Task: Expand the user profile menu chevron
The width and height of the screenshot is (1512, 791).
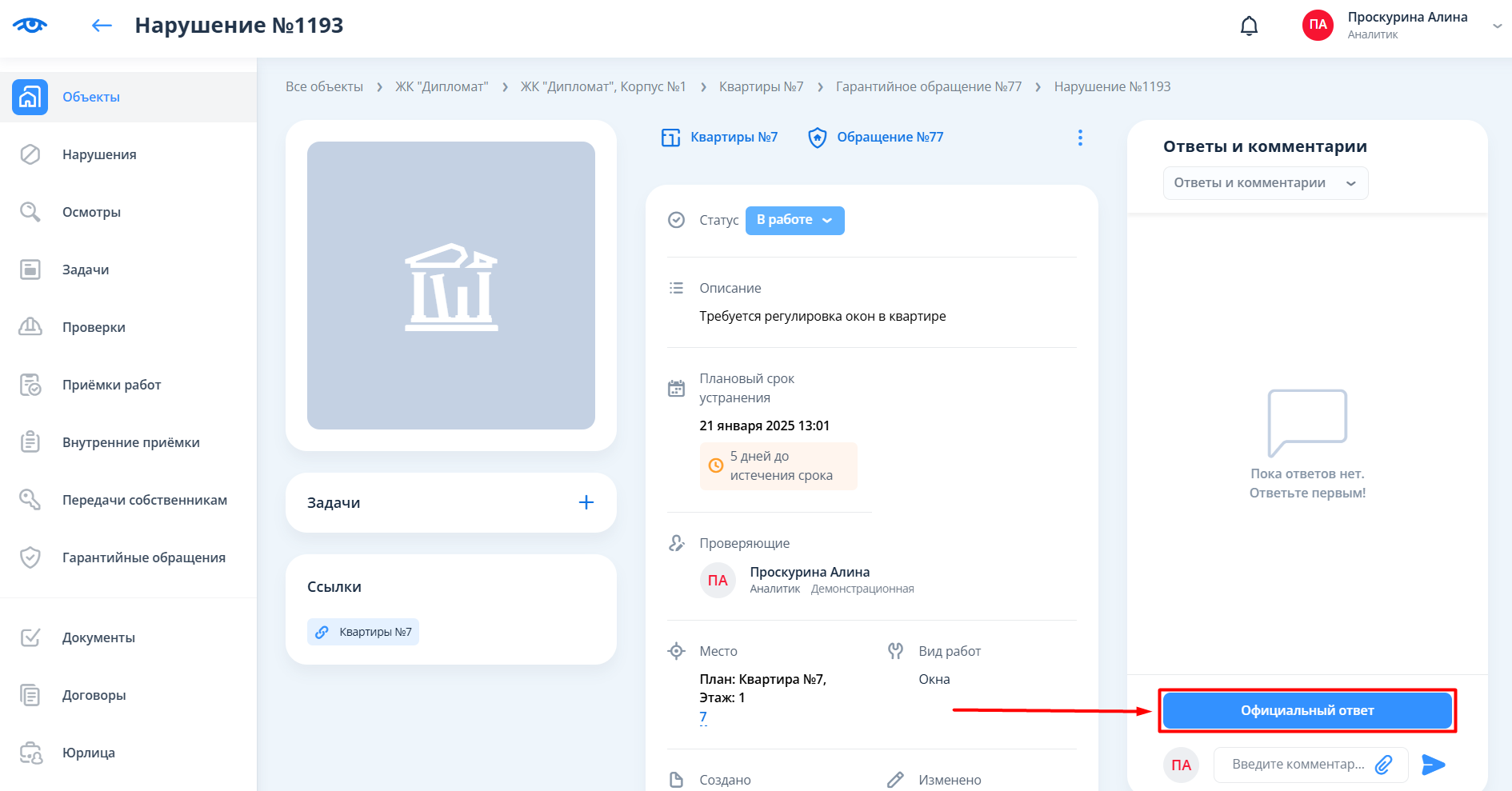Action: (x=1497, y=26)
